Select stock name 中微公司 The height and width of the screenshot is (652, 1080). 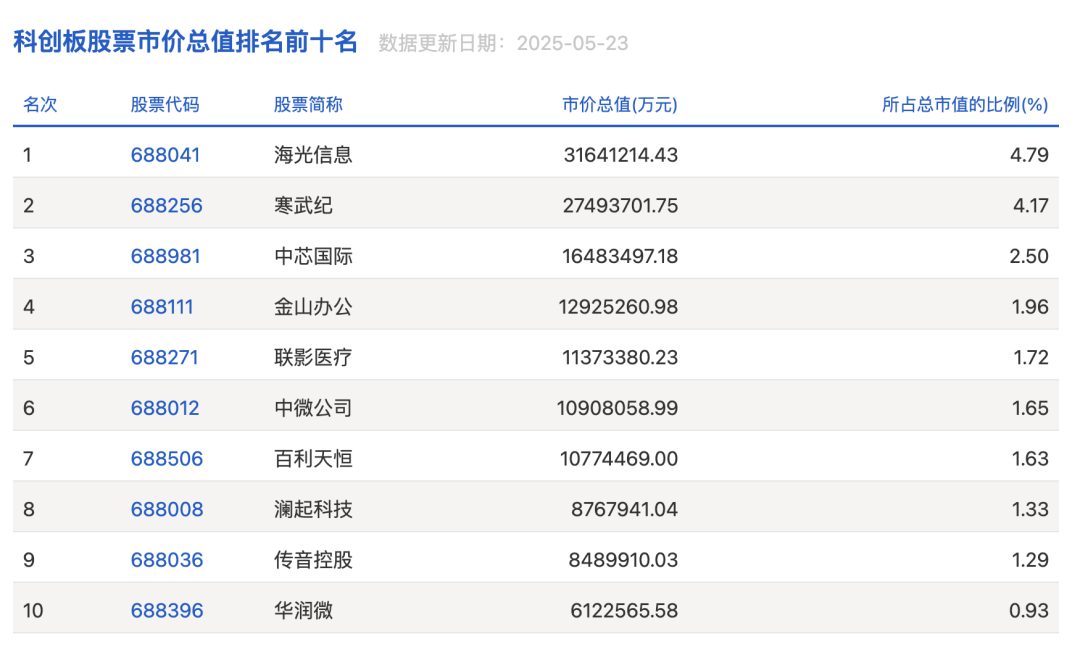313,408
